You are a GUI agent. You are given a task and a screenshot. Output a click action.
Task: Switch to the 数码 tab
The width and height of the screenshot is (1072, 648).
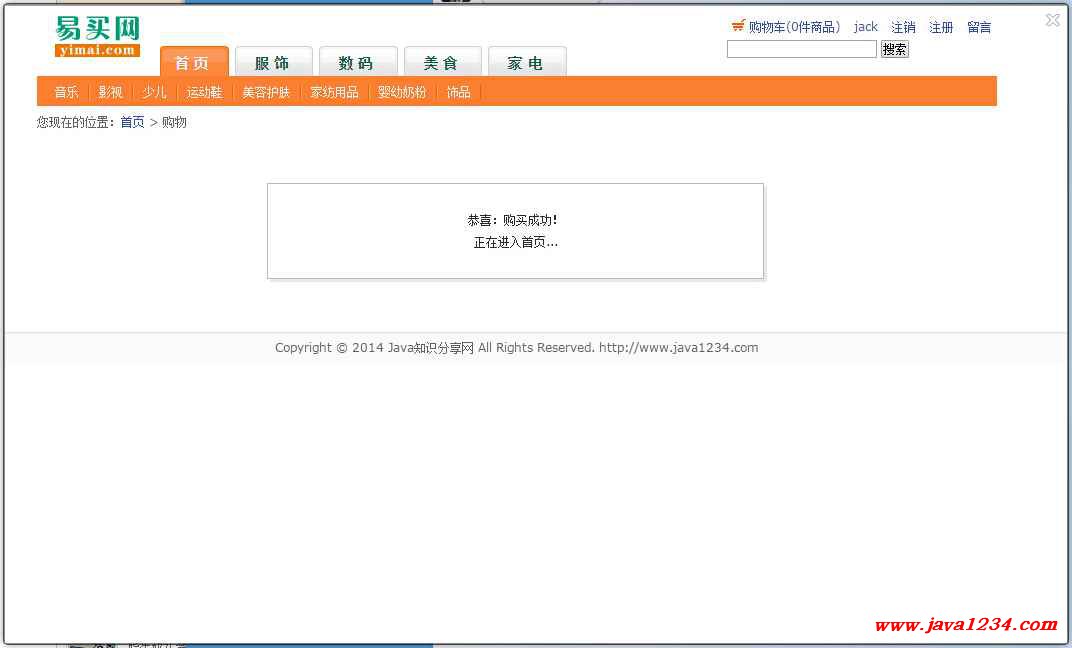tap(357, 62)
